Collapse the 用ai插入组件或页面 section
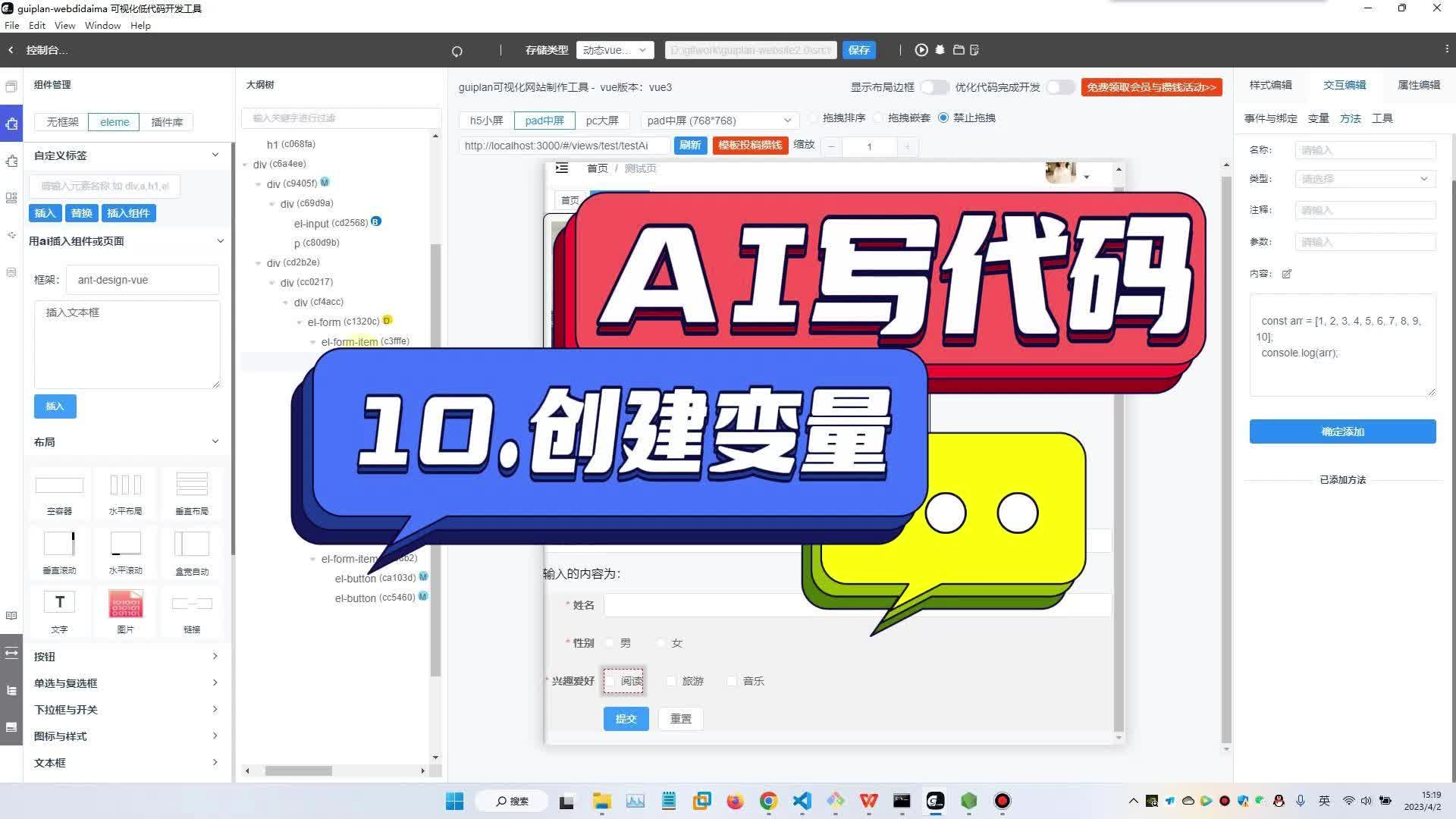Viewport: 1456px width, 819px height. (x=220, y=241)
